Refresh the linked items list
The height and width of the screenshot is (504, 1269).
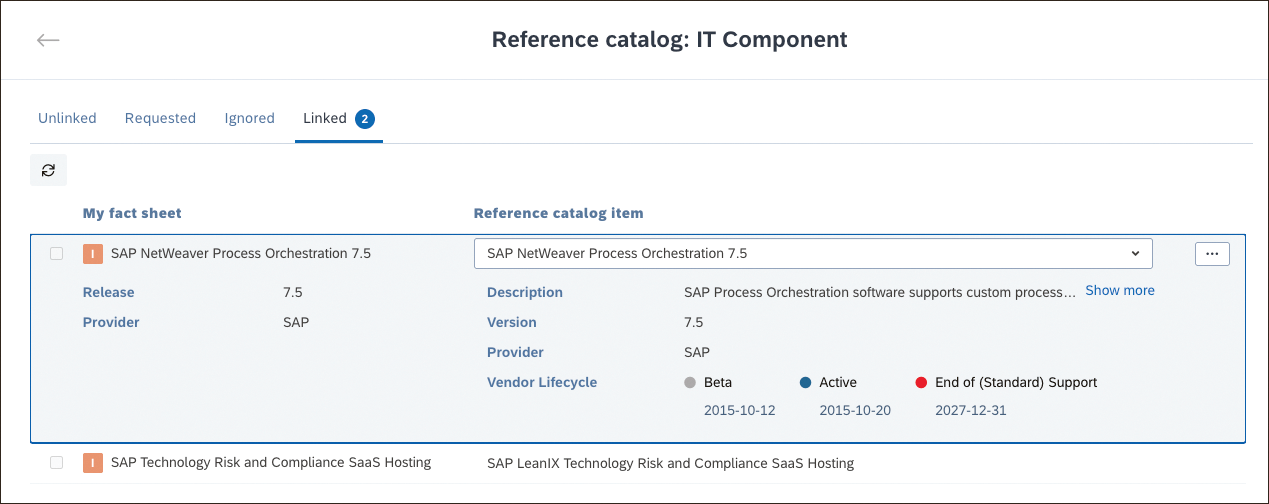48,170
